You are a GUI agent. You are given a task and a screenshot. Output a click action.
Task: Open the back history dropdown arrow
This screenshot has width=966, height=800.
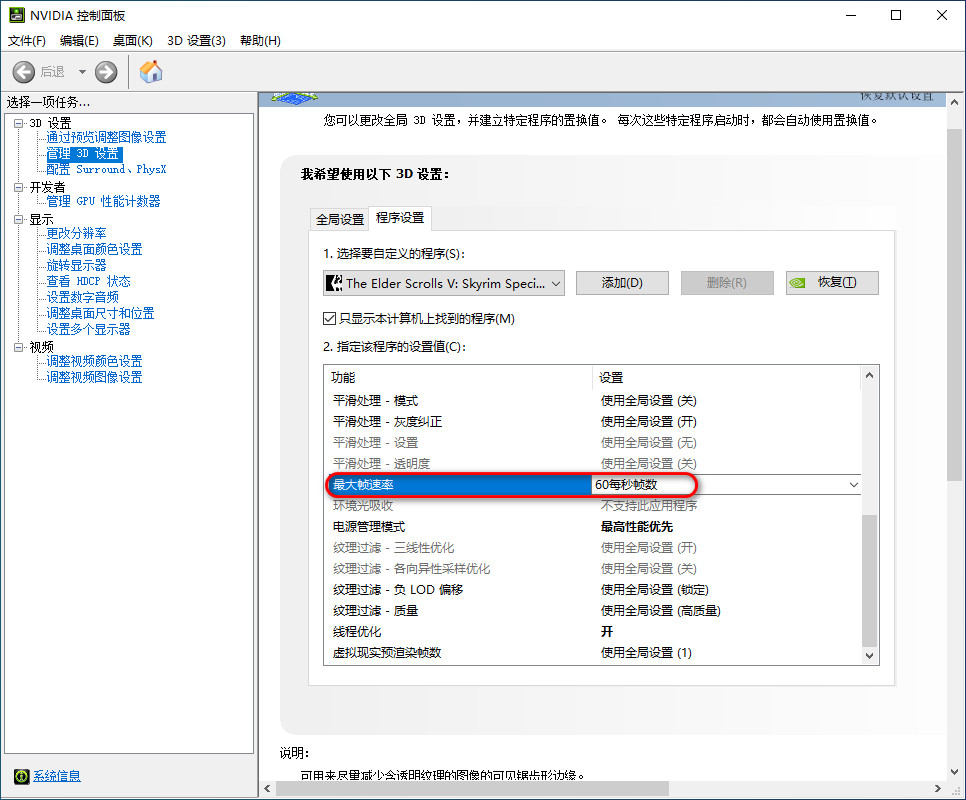coord(82,72)
